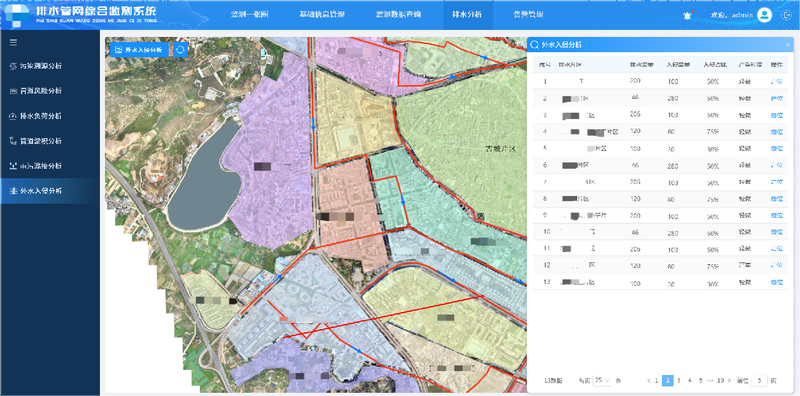Click the 定位 link in table row 7
The width and height of the screenshot is (800, 396).
[x=777, y=182]
